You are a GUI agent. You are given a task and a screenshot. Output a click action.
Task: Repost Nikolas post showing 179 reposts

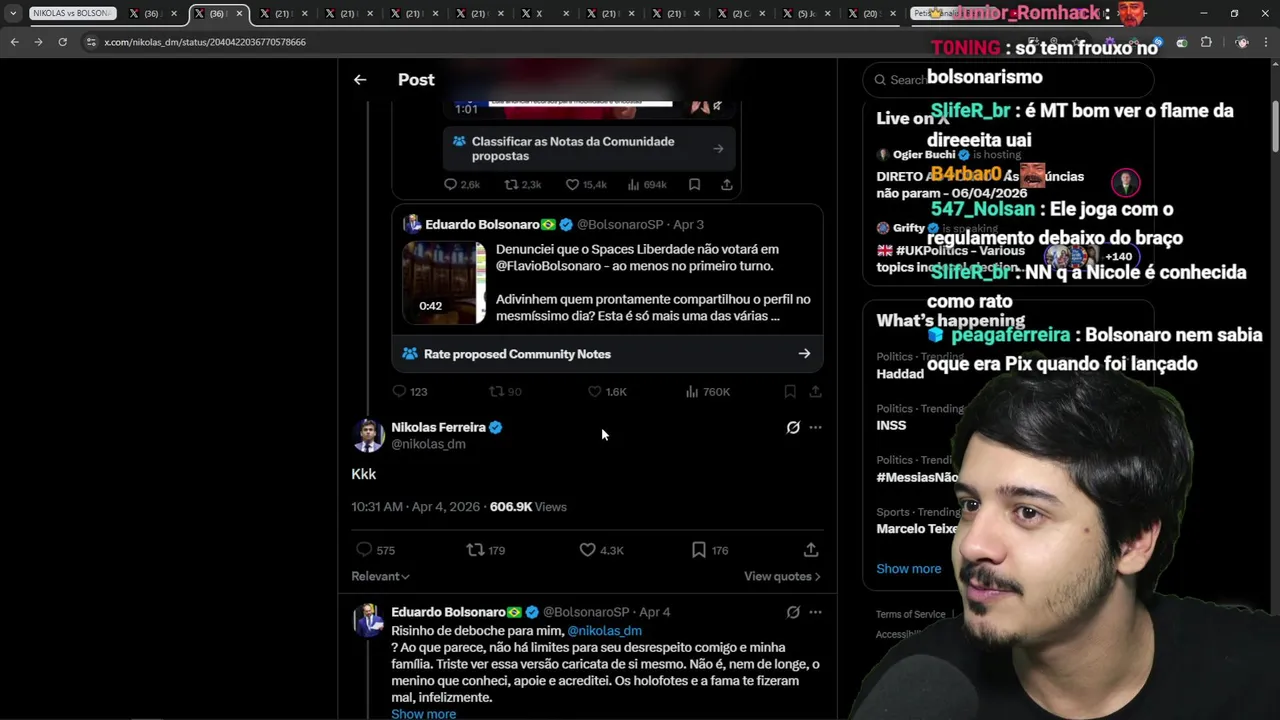click(475, 550)
